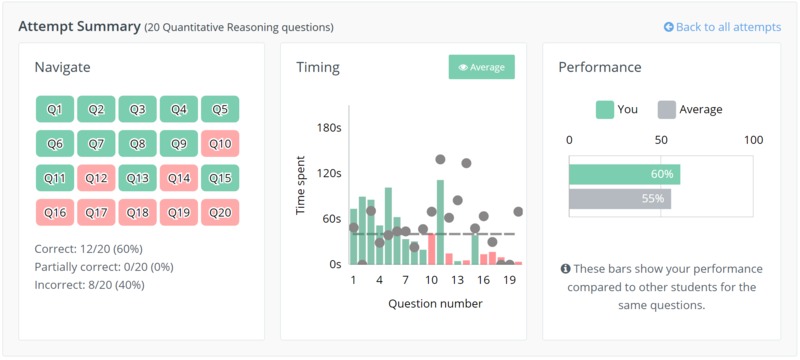This screenshot has height=360, width=800.
Task: Open question Q1 in Navigate
Action: pyautogui.click(x=55, y=109)
